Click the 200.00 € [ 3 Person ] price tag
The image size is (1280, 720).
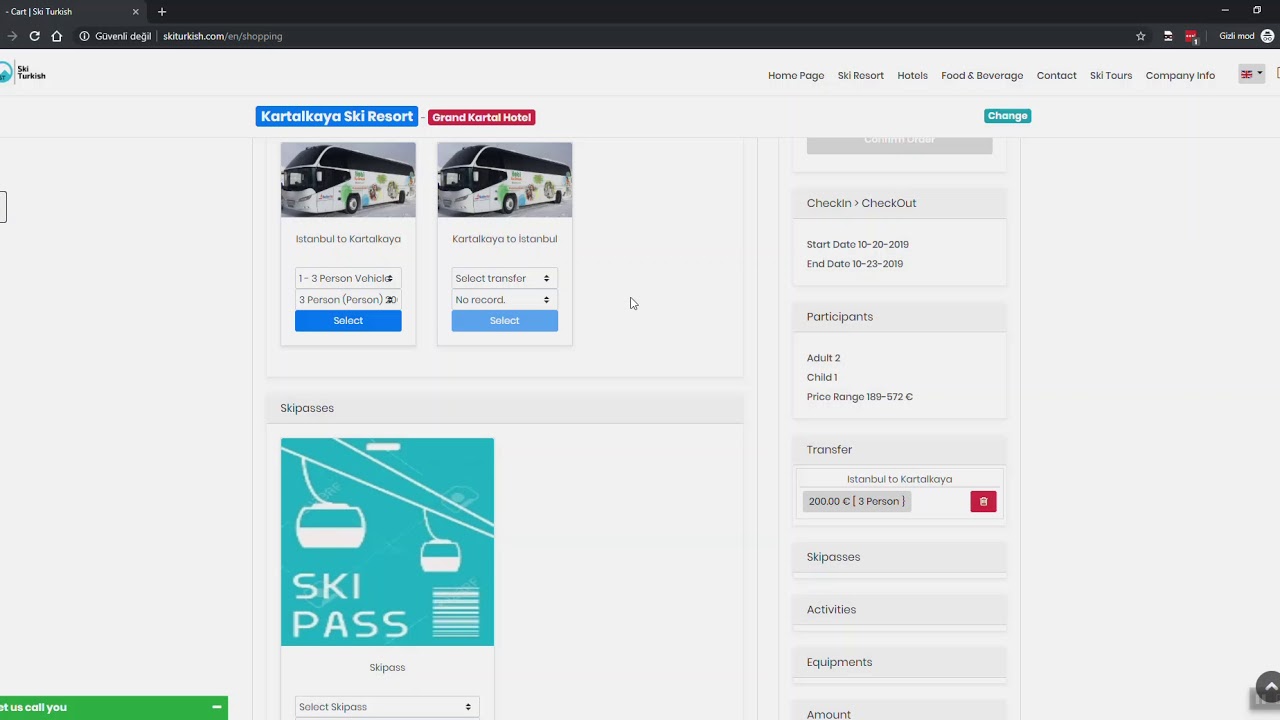857,501
